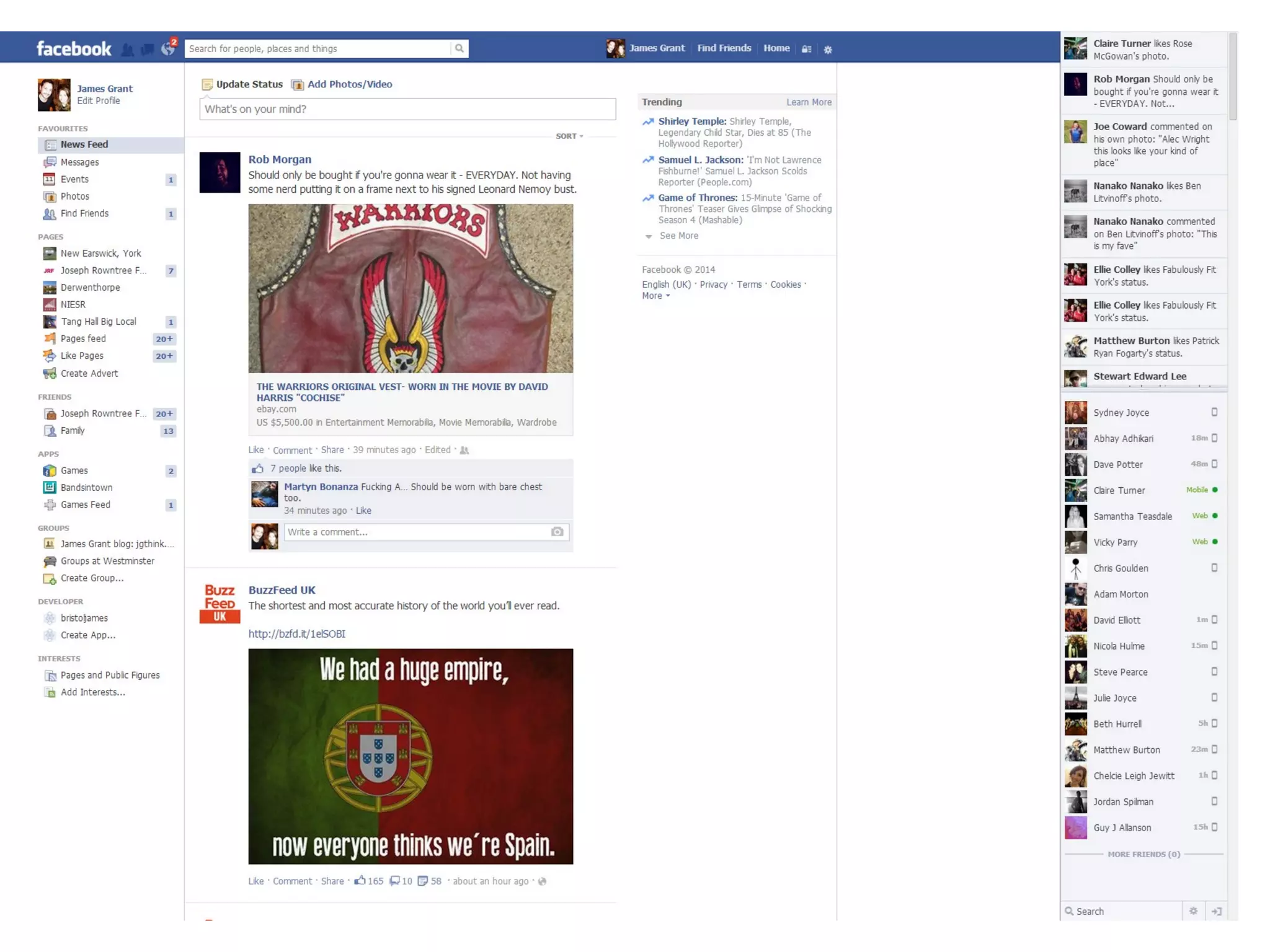Click the friend requests icon in header
The height and width of the screenshot is (952, 1270).
click(x=128, y=50)
